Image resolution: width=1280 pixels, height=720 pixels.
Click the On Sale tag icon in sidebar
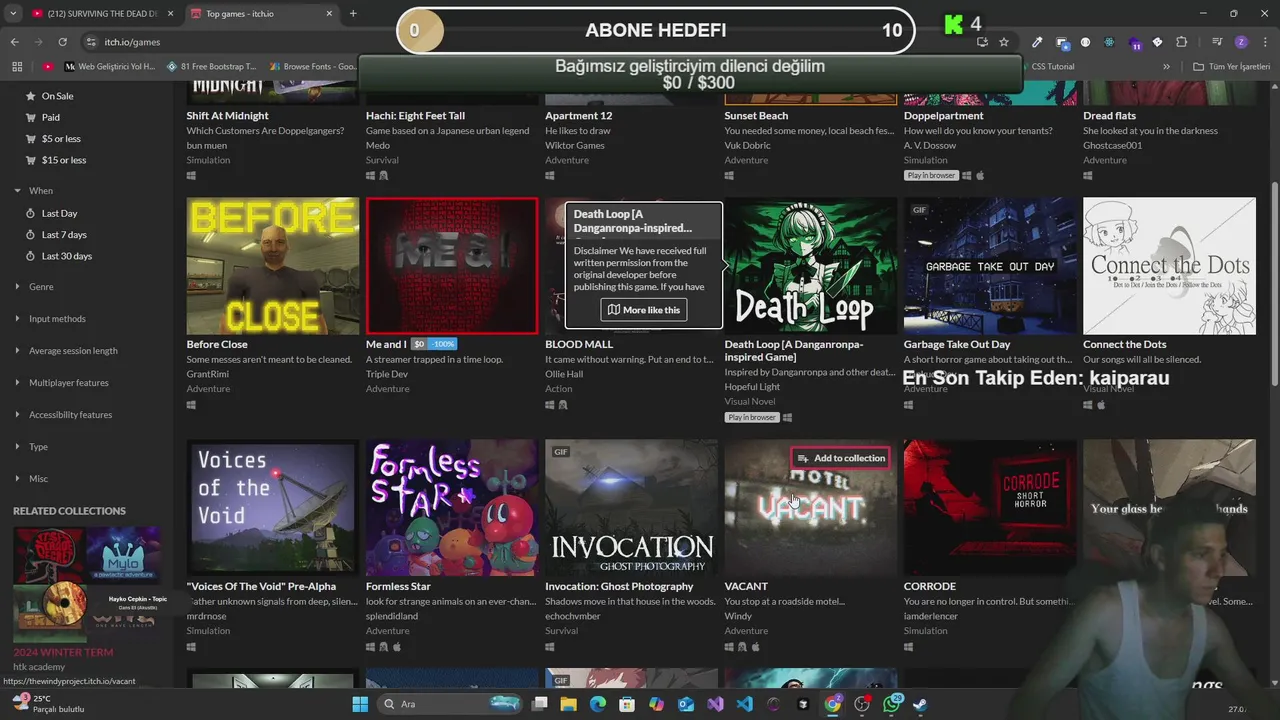[28, 96]
